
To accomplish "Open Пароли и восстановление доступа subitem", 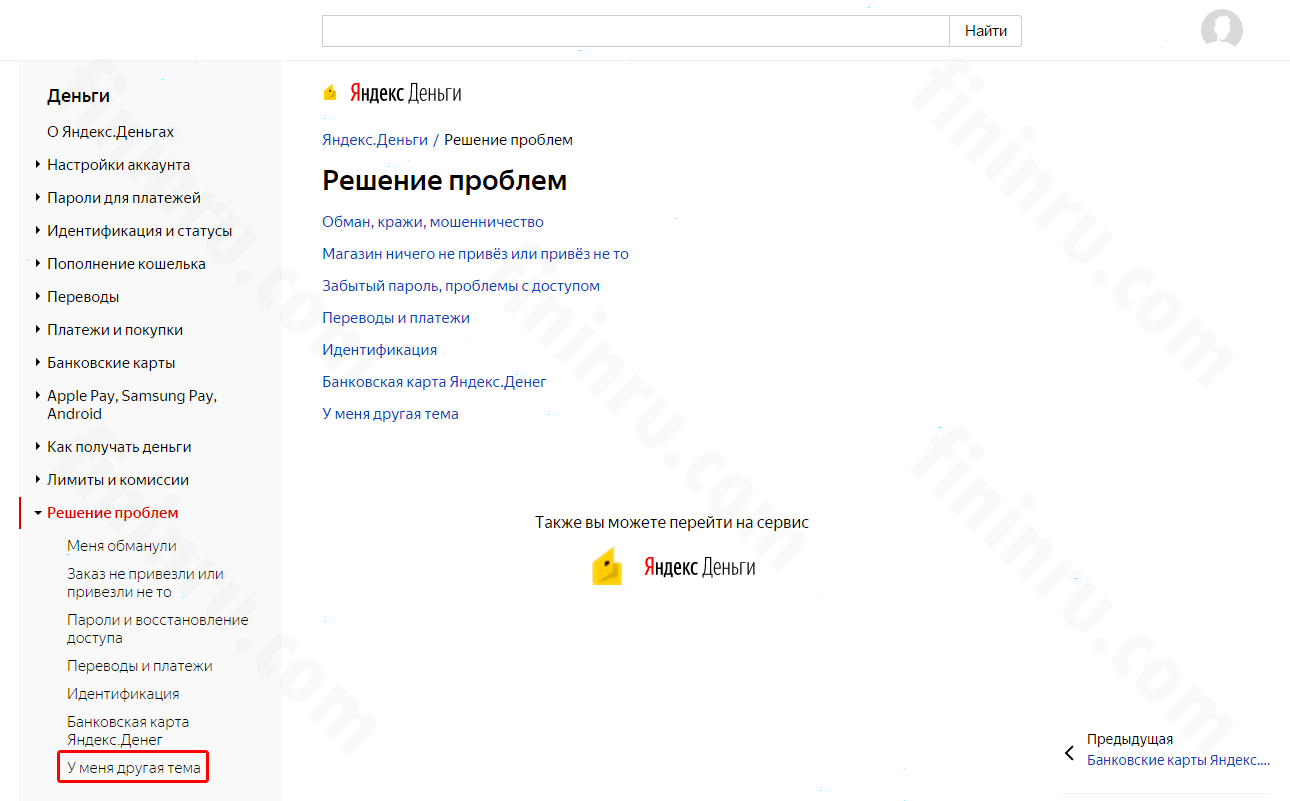I will coord(157,629).
